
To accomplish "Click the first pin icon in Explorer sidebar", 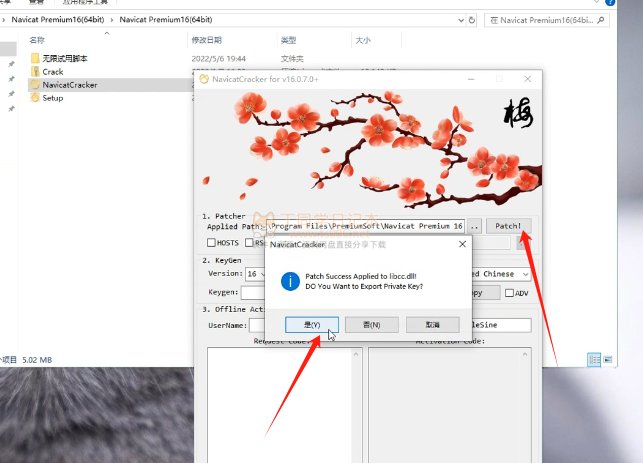I will [x=11, y=64].
